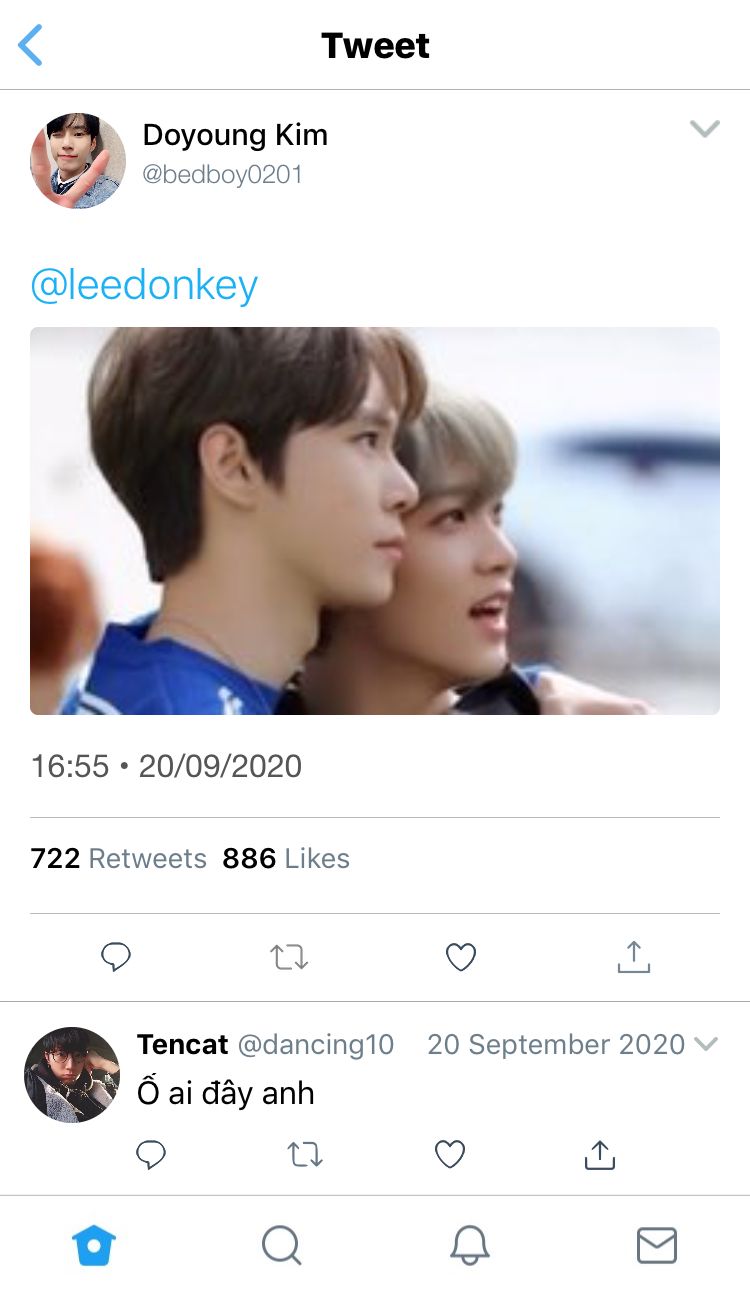Share Tencat's reply
Image resolution: width=750 pixels, height=1295 pixels.
click(598, 1155)
